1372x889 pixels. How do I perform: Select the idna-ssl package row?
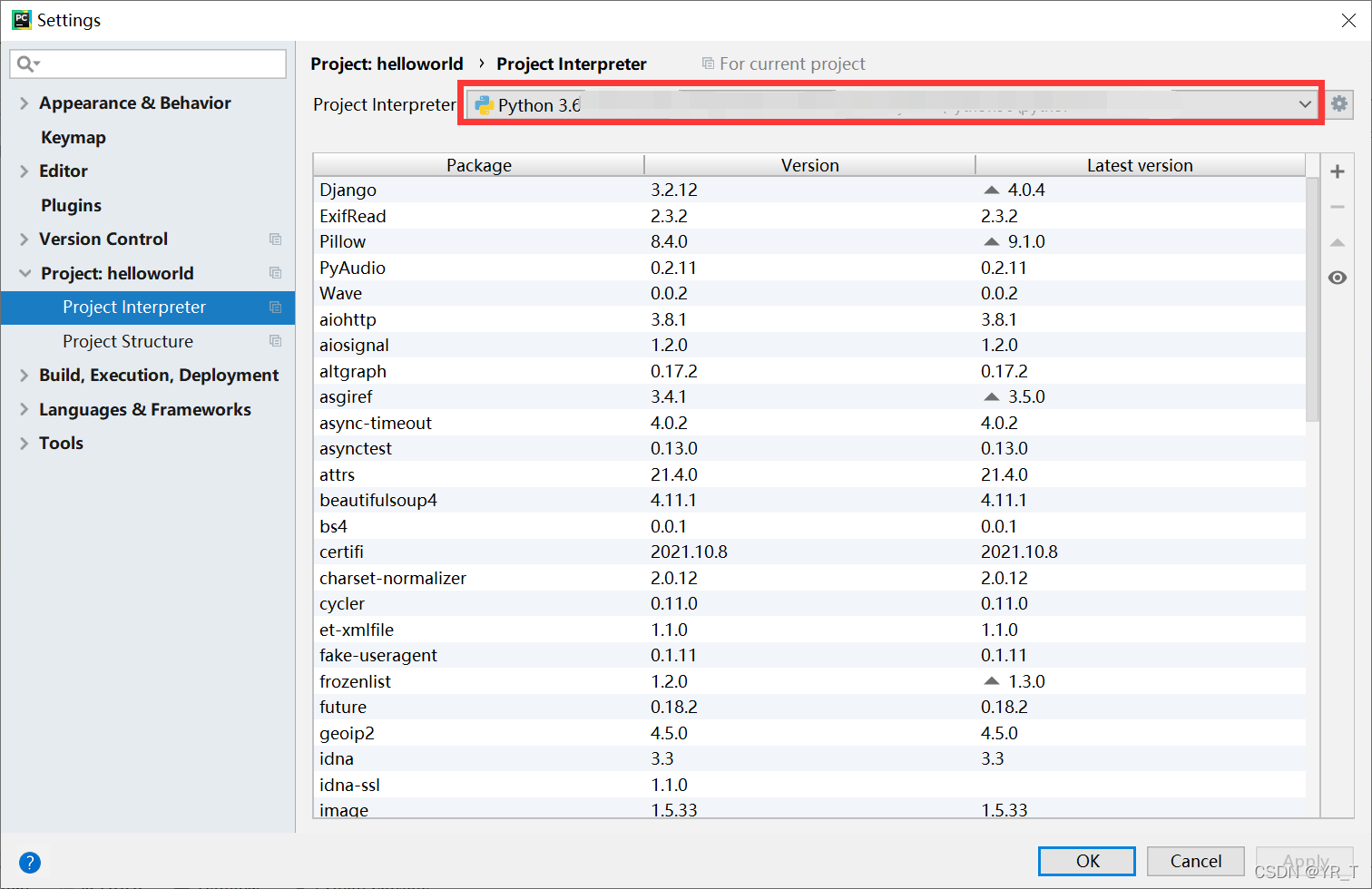(x=809, y=785)
